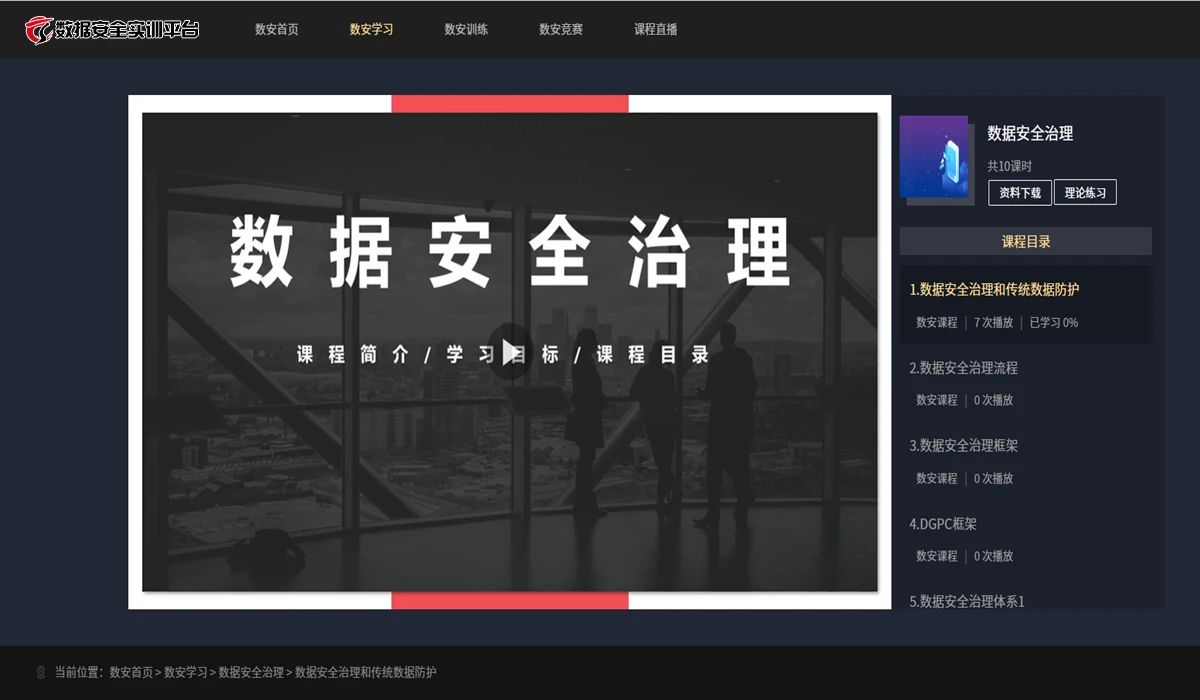Click the 数据安全治理 title beside the cover image
Viewport: 1200px width, 700px height.
click(x=1030, y=133)
